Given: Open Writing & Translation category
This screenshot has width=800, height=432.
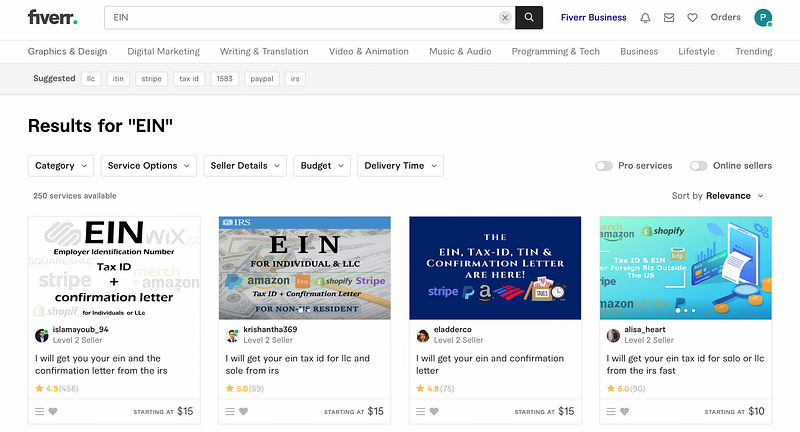Looking at the screenshot, I should click(x=264, y=52).
